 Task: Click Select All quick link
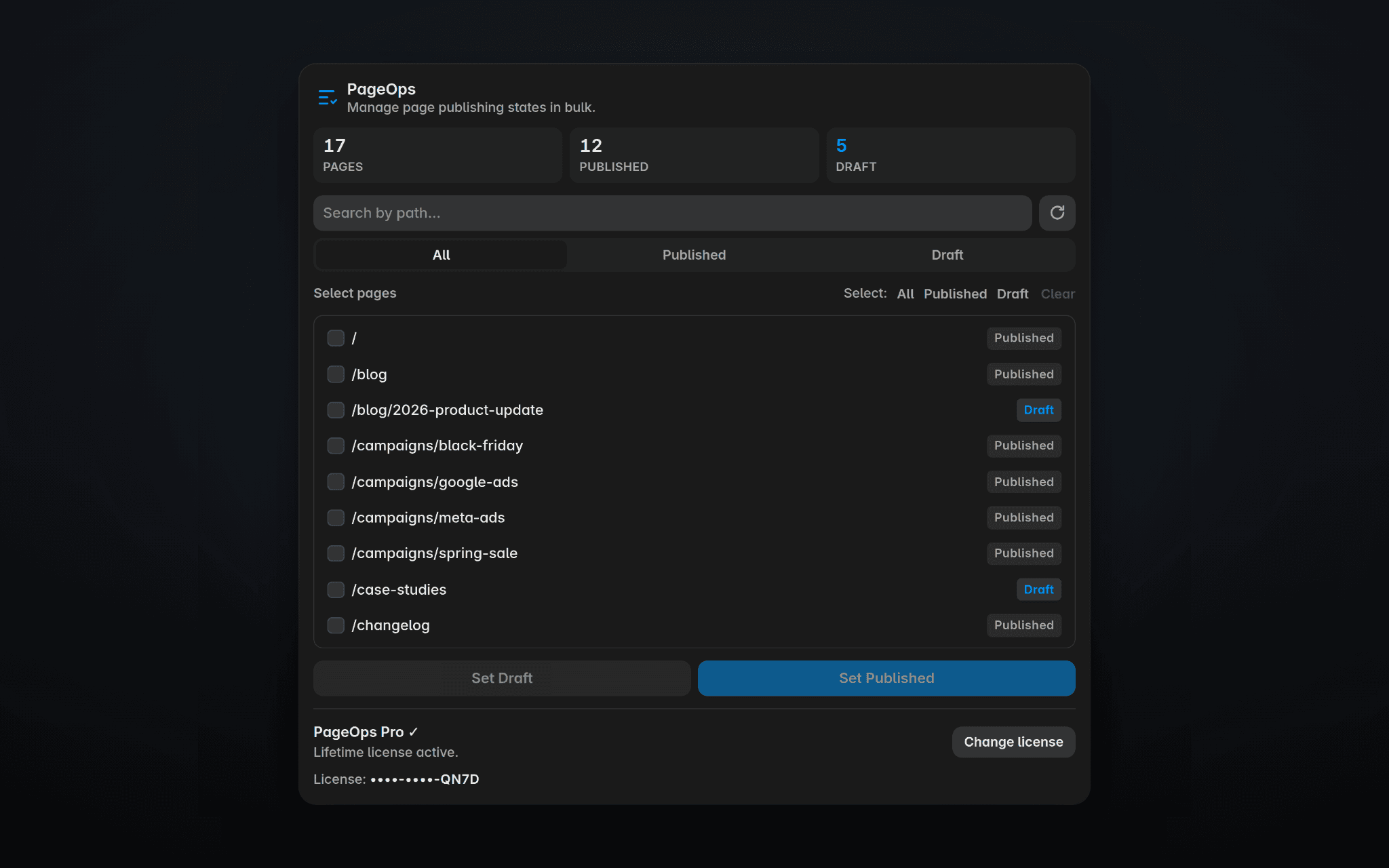tap(905, 294)
